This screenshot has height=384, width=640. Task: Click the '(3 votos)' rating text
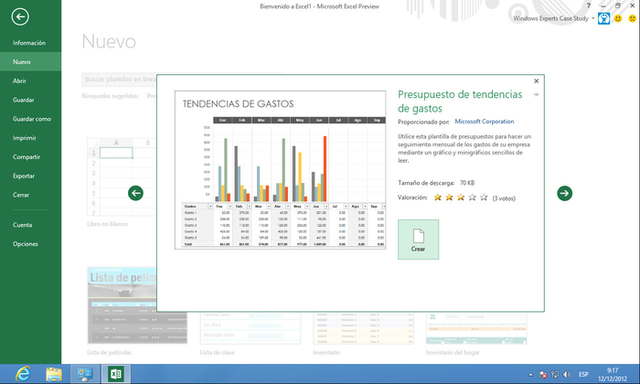[x=504, y=198]
